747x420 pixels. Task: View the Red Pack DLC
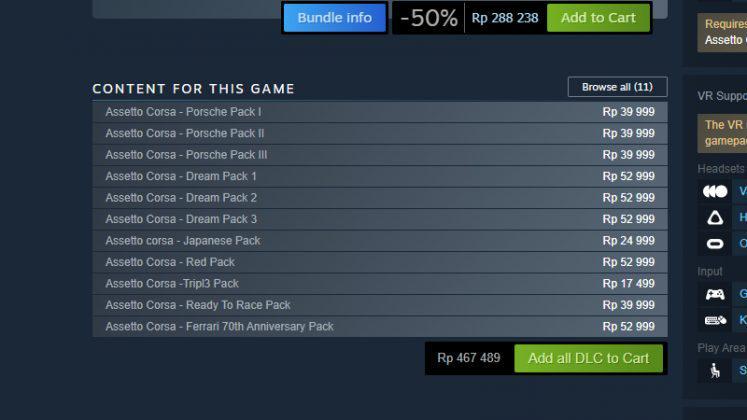coord(380,262)
